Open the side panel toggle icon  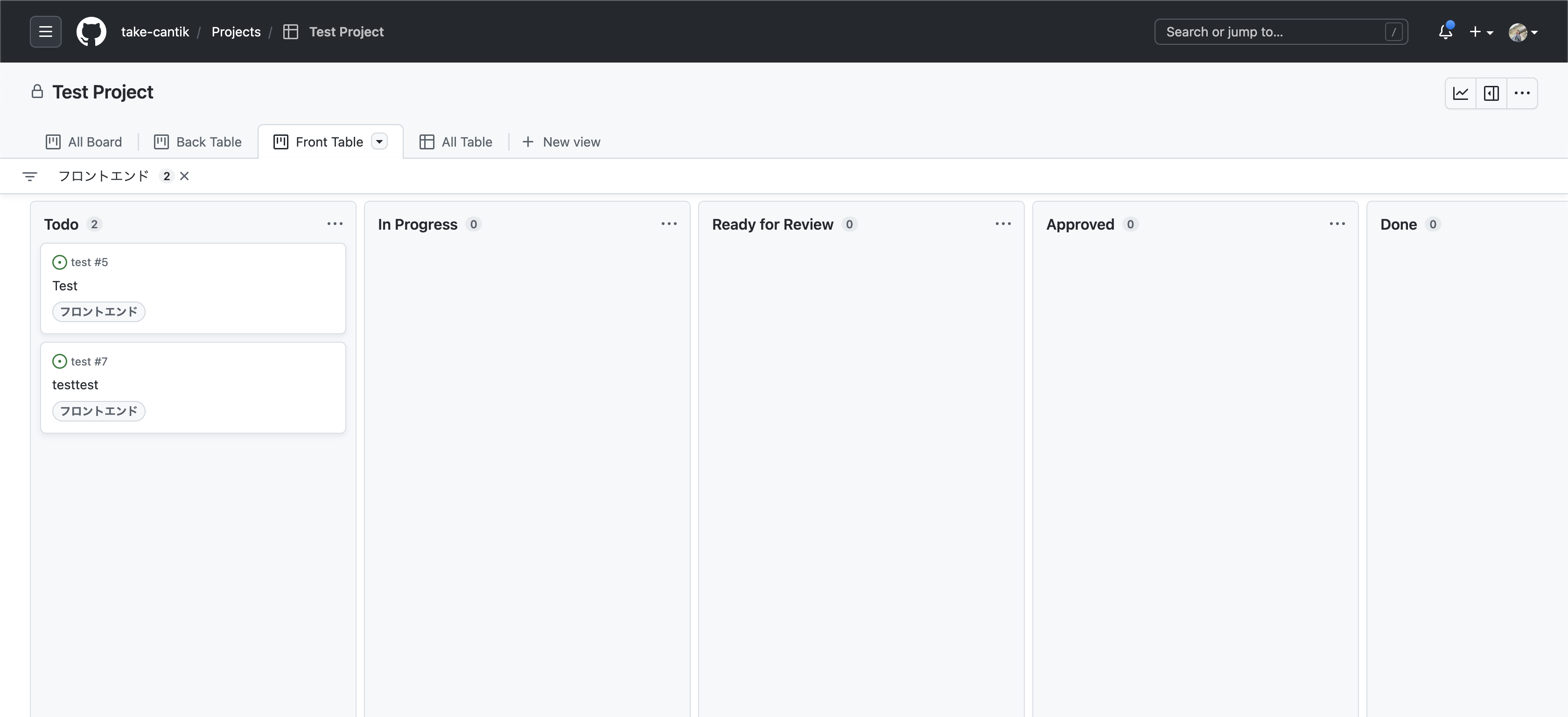coord(1491,93)
